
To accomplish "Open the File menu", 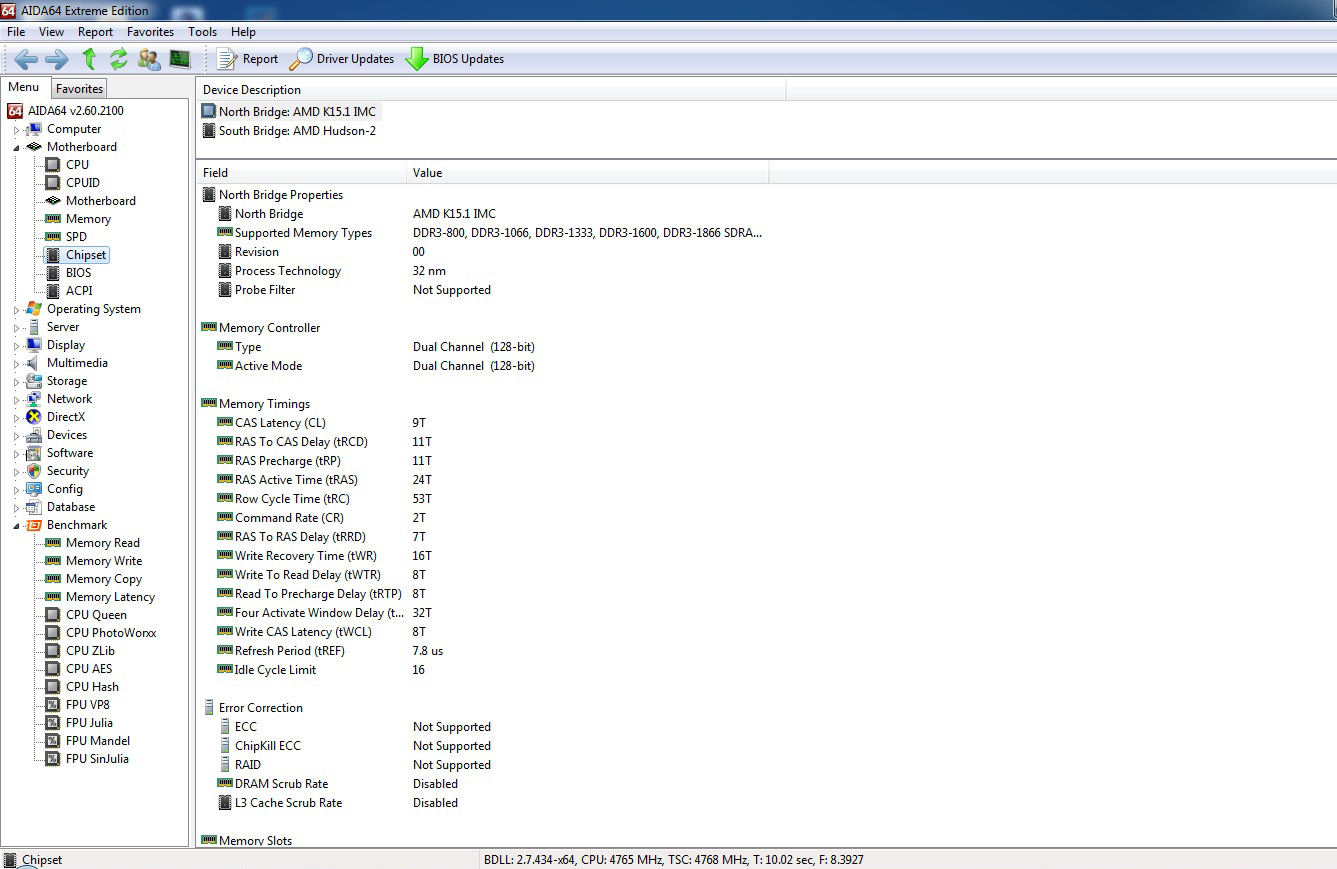I will (16, 32).
